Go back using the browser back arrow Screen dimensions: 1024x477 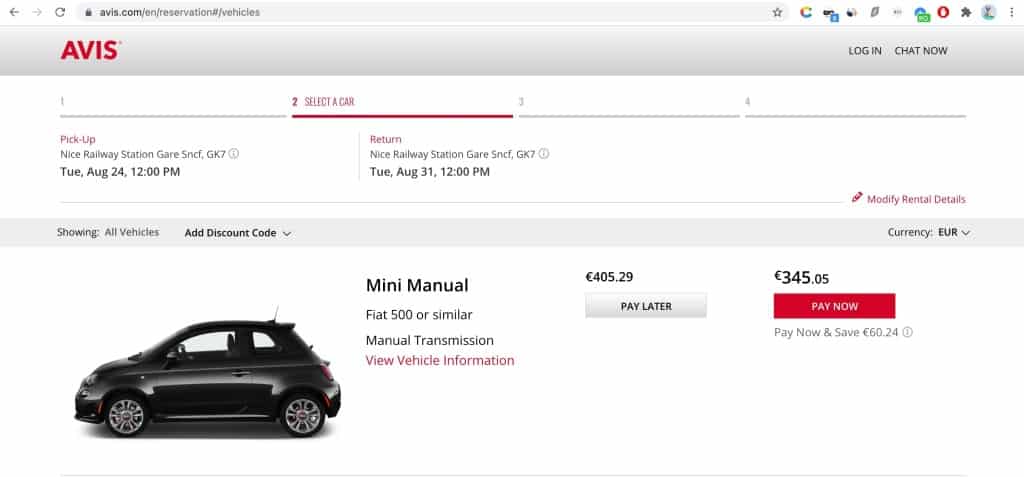14,12
